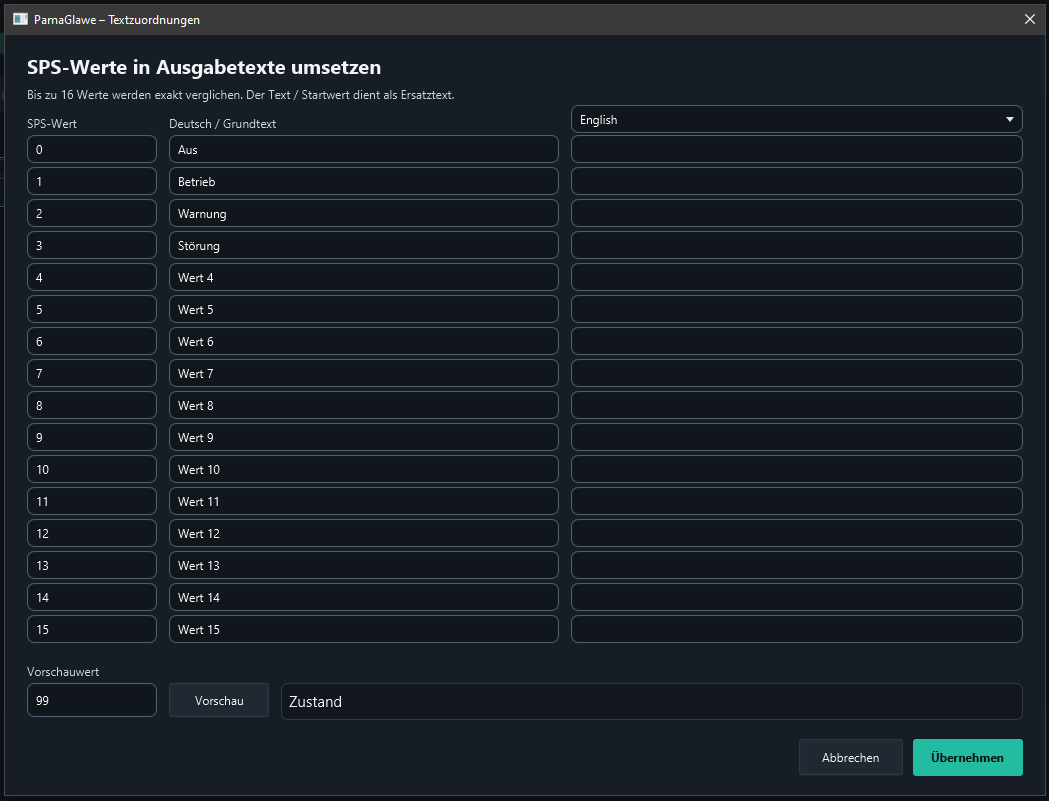Click the heading 'SPS-Werte in Ausgabetexte umsetzen'
The image size is (1049, 801).
point(204,67)
